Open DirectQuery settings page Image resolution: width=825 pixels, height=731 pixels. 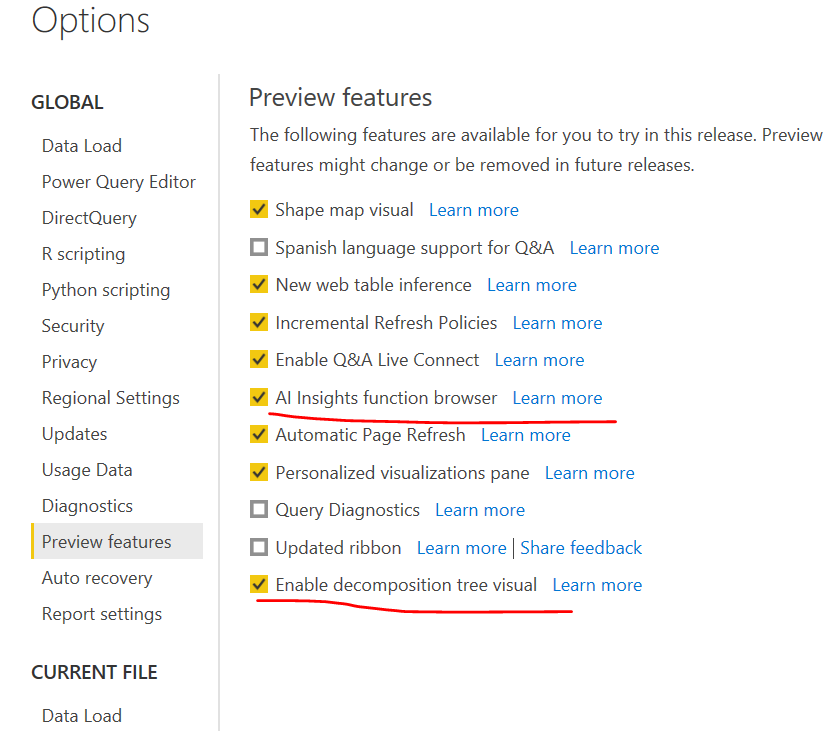[x=89, y=218]
